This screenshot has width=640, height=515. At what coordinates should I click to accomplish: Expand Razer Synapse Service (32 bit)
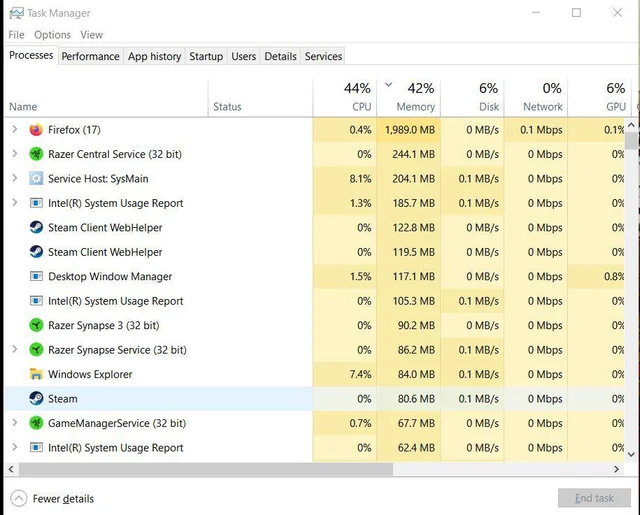tap(15, 349)
